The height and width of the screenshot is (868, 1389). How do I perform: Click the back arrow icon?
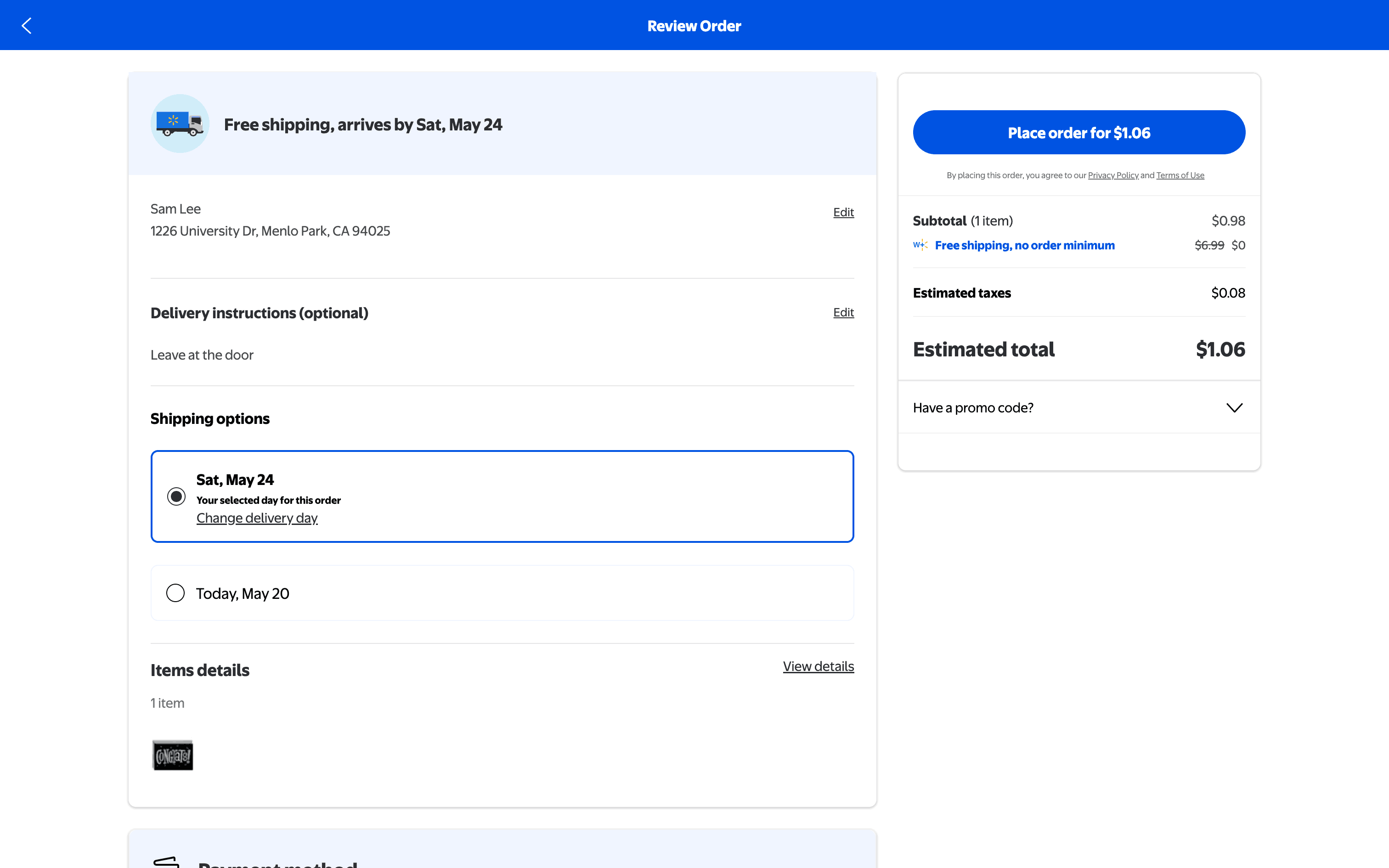[x=26, y=25]
